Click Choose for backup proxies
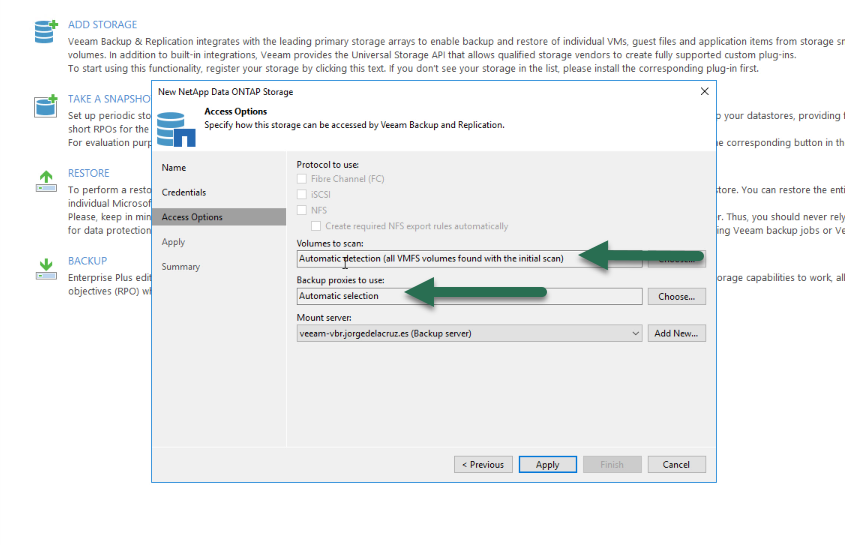Screen dimensions: 845x545 676,296
